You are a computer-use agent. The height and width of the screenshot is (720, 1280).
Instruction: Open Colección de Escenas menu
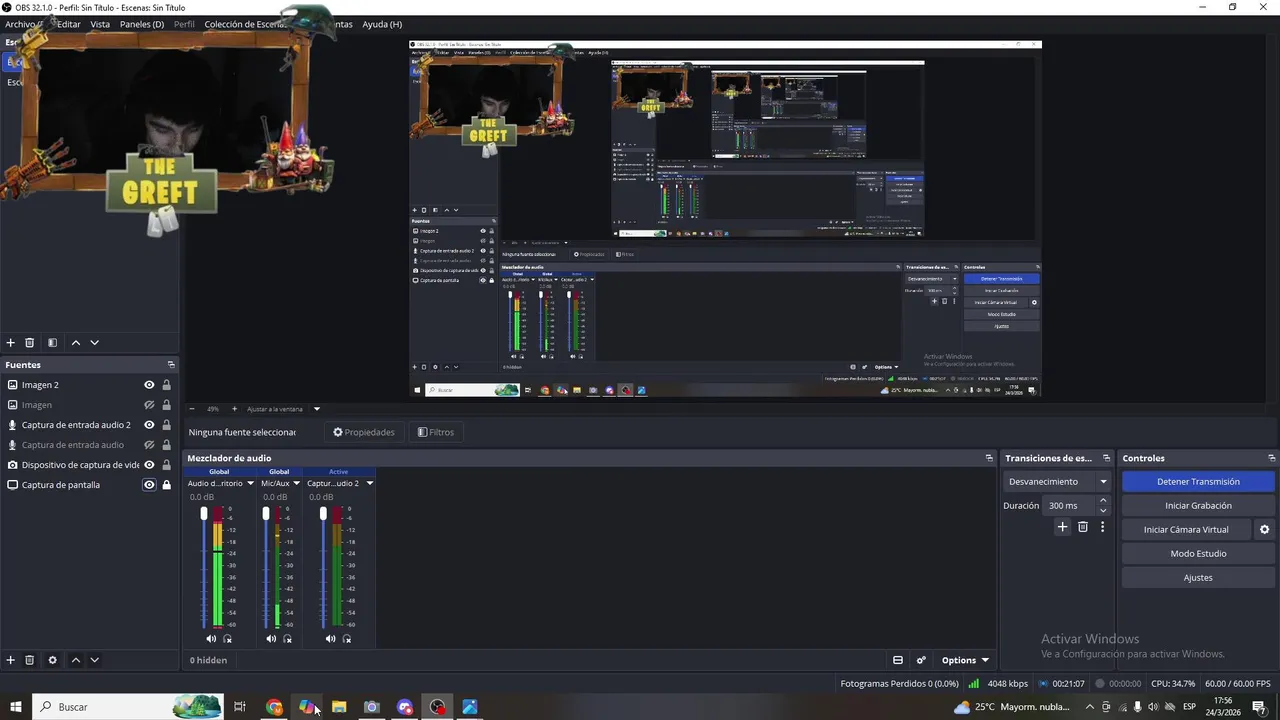(x=246, y=24)
